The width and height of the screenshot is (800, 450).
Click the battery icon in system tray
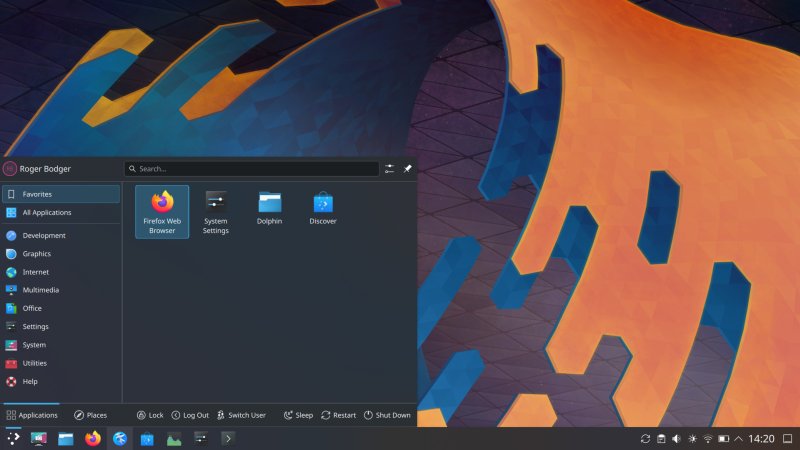723,439
